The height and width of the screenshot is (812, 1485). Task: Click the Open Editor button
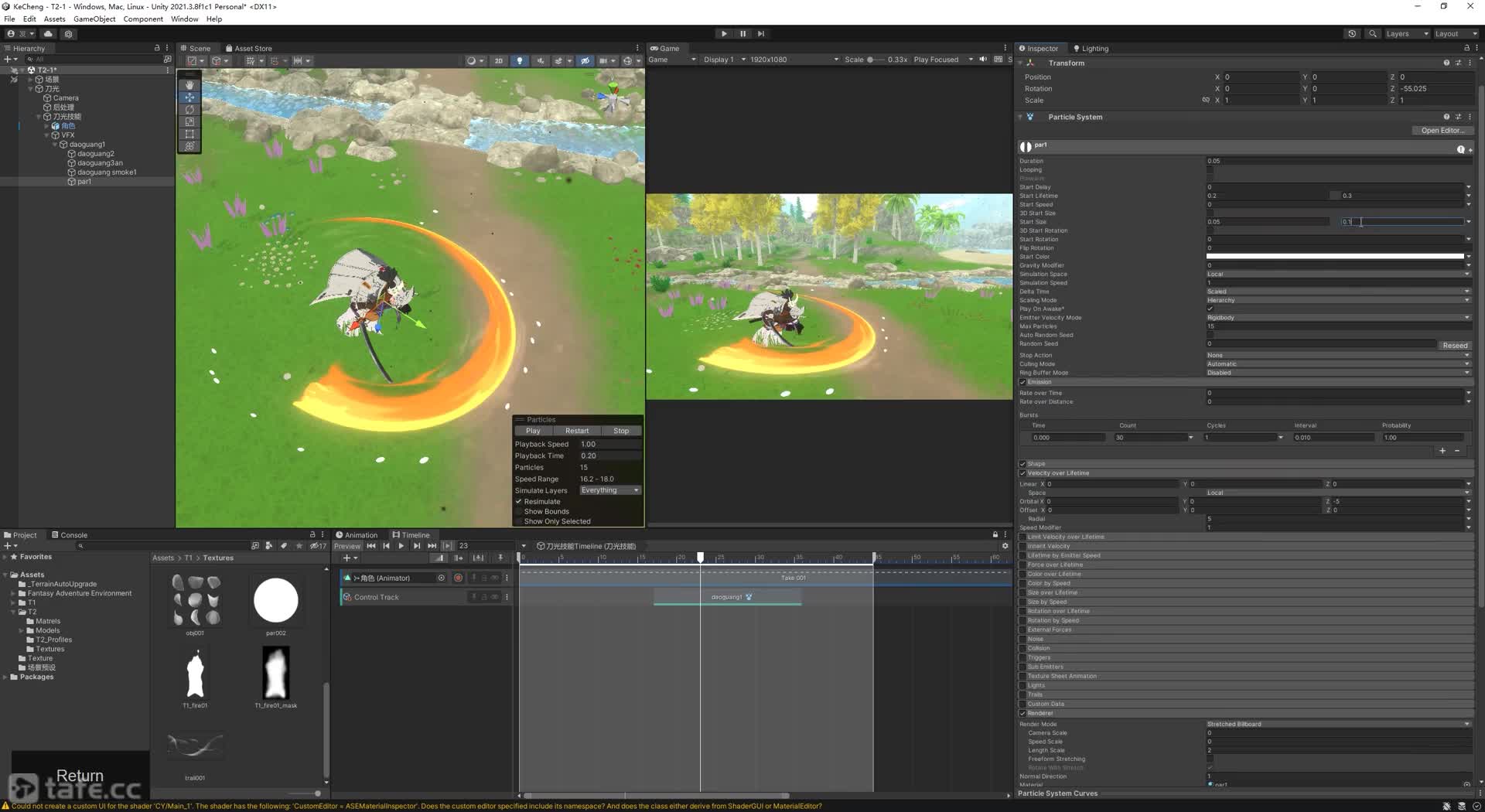point(1442,131)
